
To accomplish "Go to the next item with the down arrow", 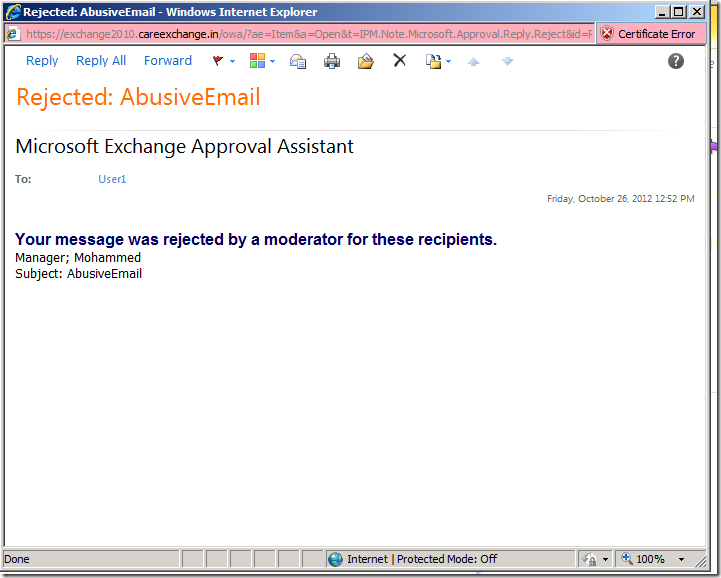I will pos(507,61).
